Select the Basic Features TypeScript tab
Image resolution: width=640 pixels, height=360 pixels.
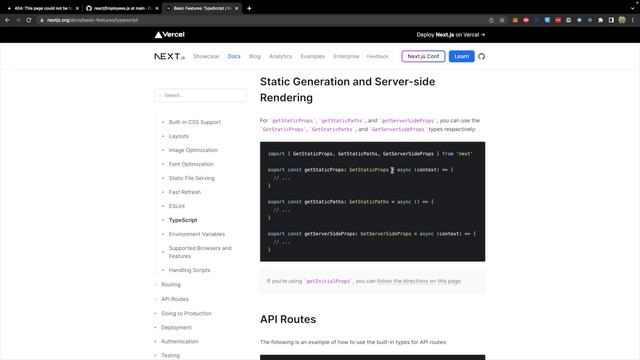pos(202,8)
